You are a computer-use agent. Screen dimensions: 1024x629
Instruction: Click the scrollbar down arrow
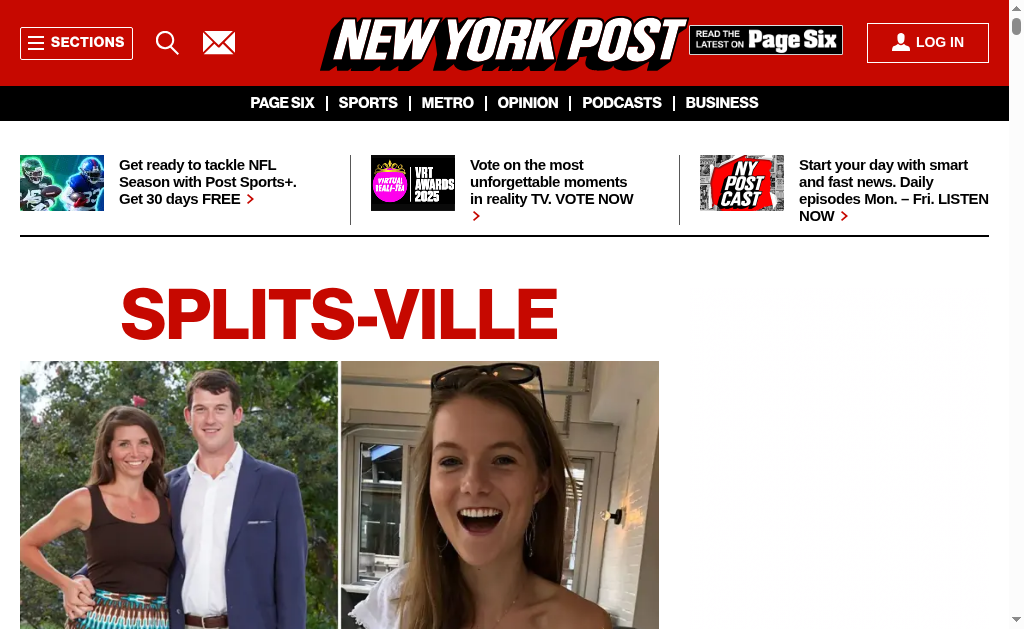pos(1016,619)
